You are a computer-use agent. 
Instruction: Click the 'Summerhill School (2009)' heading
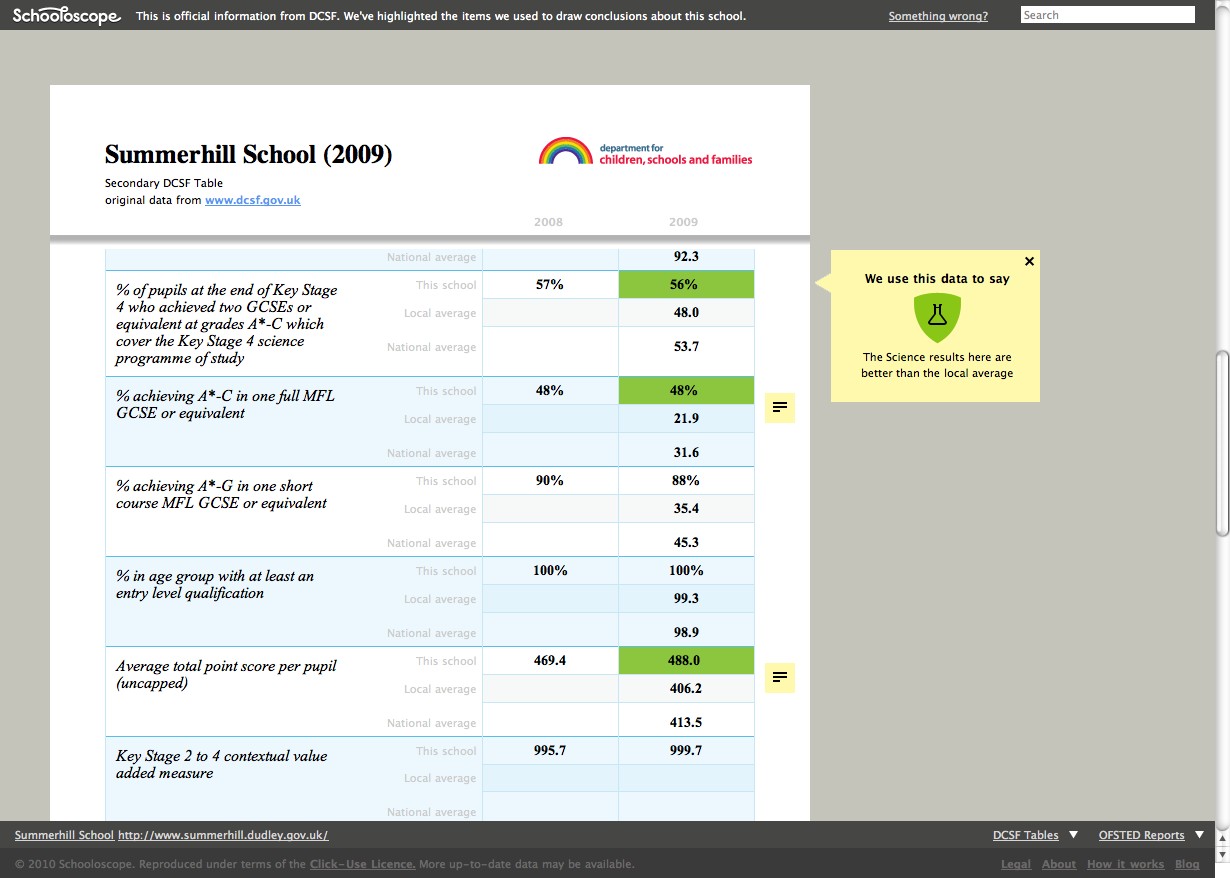[x=249, y=154]
